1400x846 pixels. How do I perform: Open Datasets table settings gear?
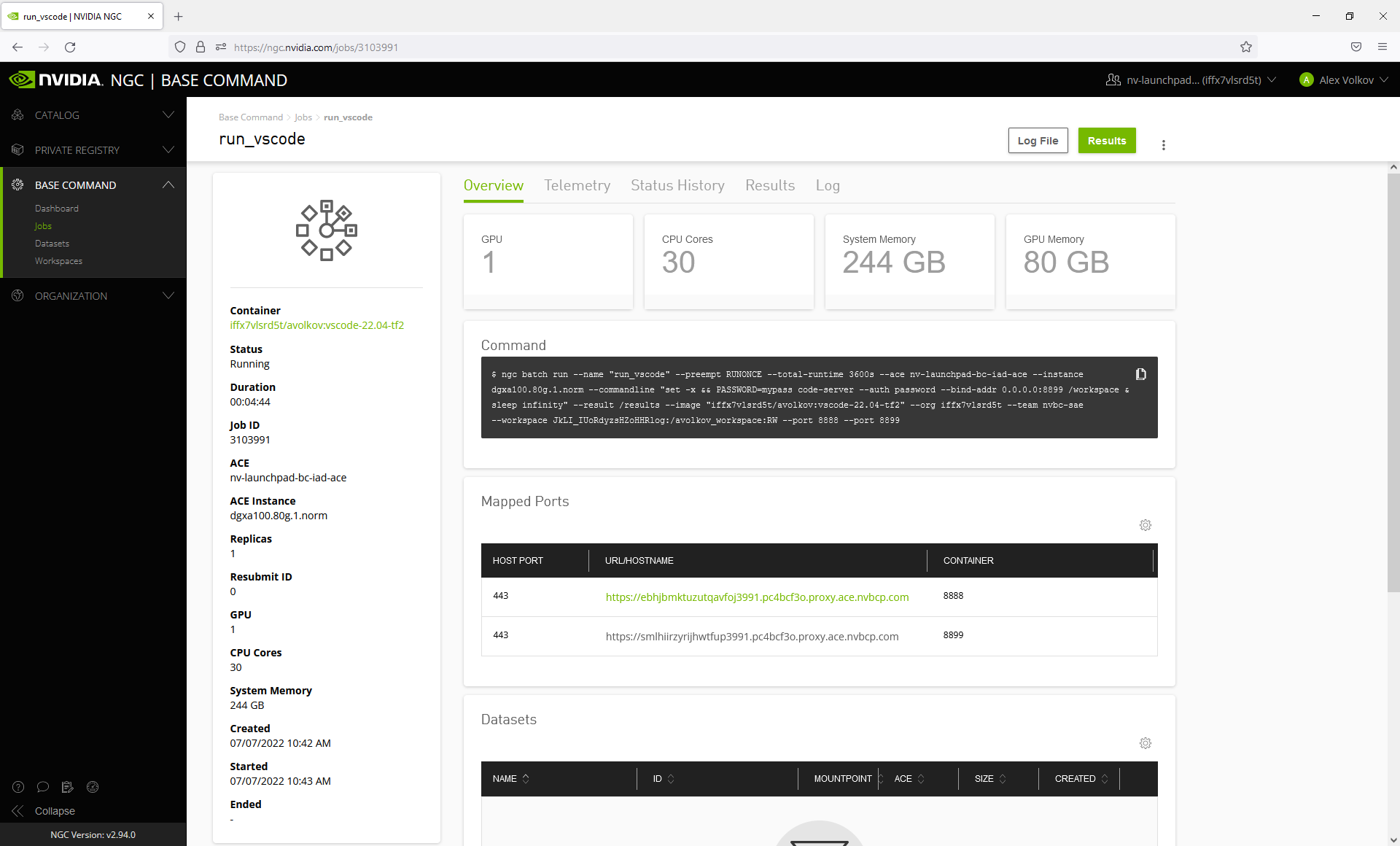(x=1146, y=743)
